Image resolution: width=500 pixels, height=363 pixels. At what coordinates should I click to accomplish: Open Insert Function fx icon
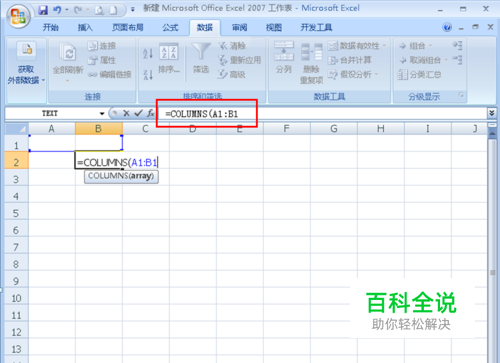click(151, 114)
